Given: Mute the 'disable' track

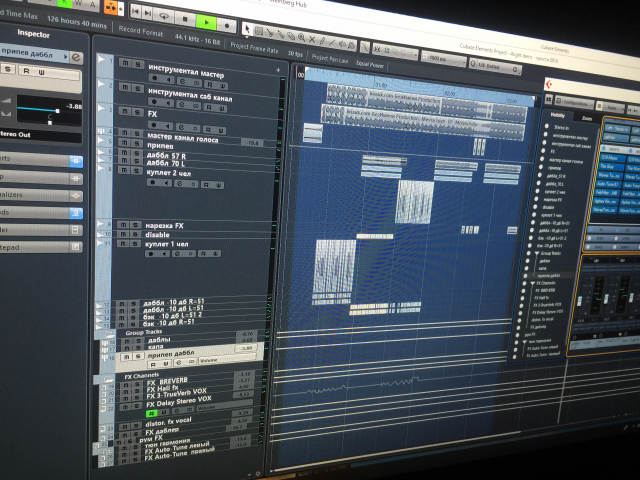Looking at the screenshot, I should (x=123, y=234).
